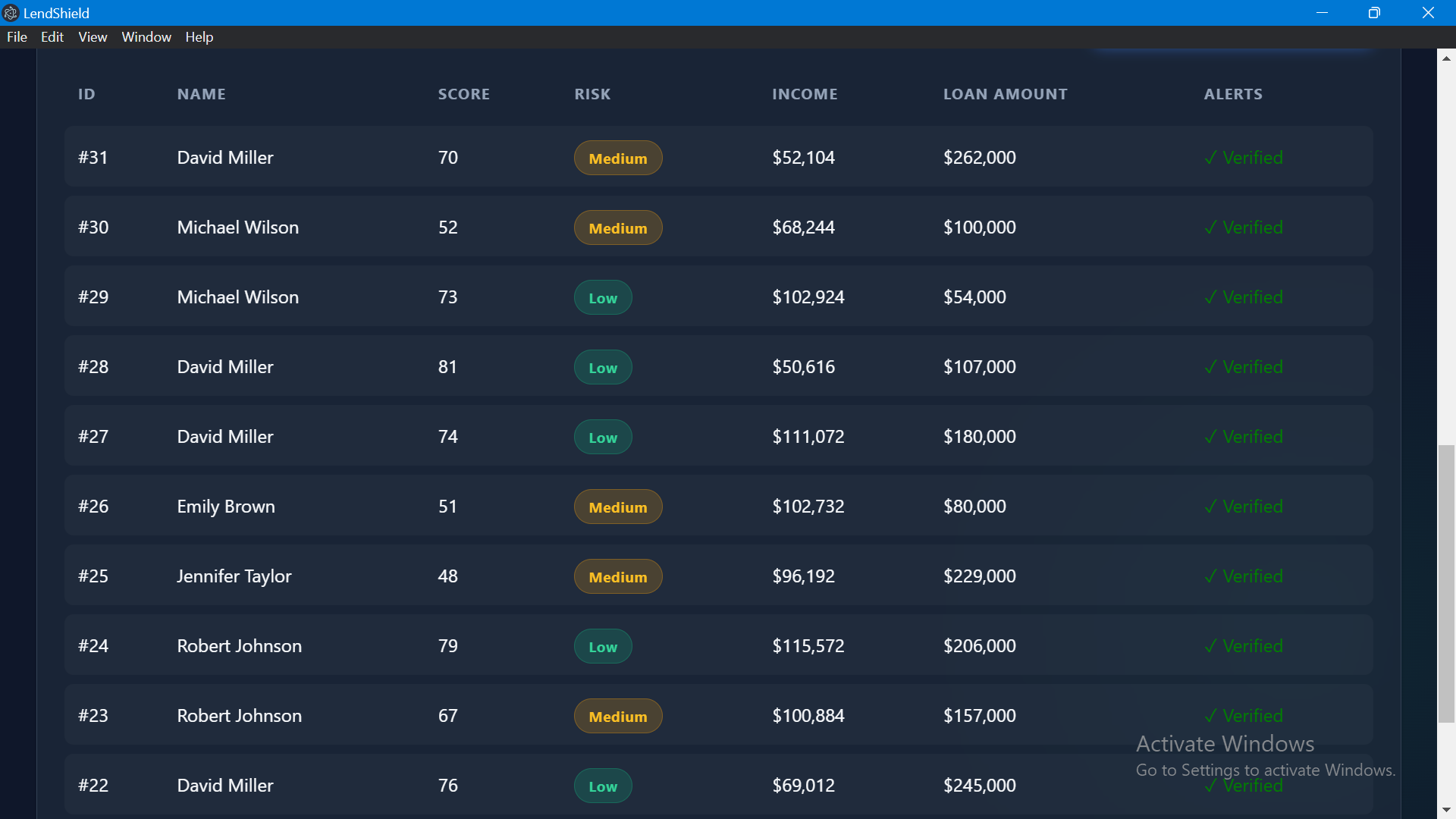Click Low risk badge for applicant #29

[x=602, y=297]
